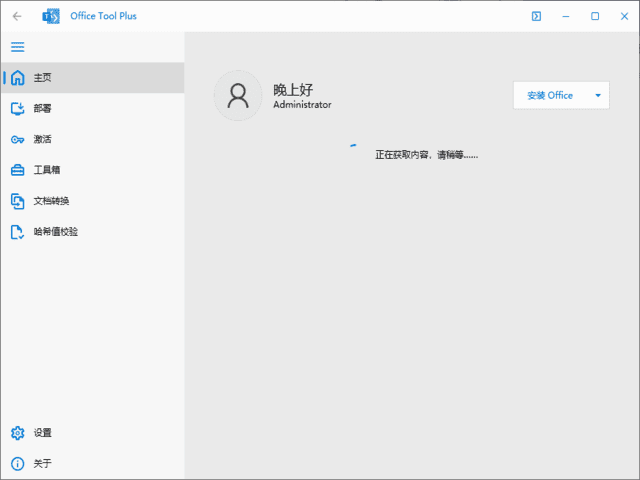640x480 pixels.
Task: Click the back arrow in title bar
Action: pos(17,16)
